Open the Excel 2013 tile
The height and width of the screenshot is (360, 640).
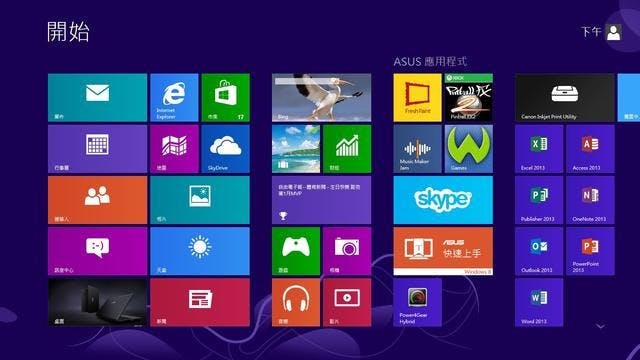click(x=539, y=149)
